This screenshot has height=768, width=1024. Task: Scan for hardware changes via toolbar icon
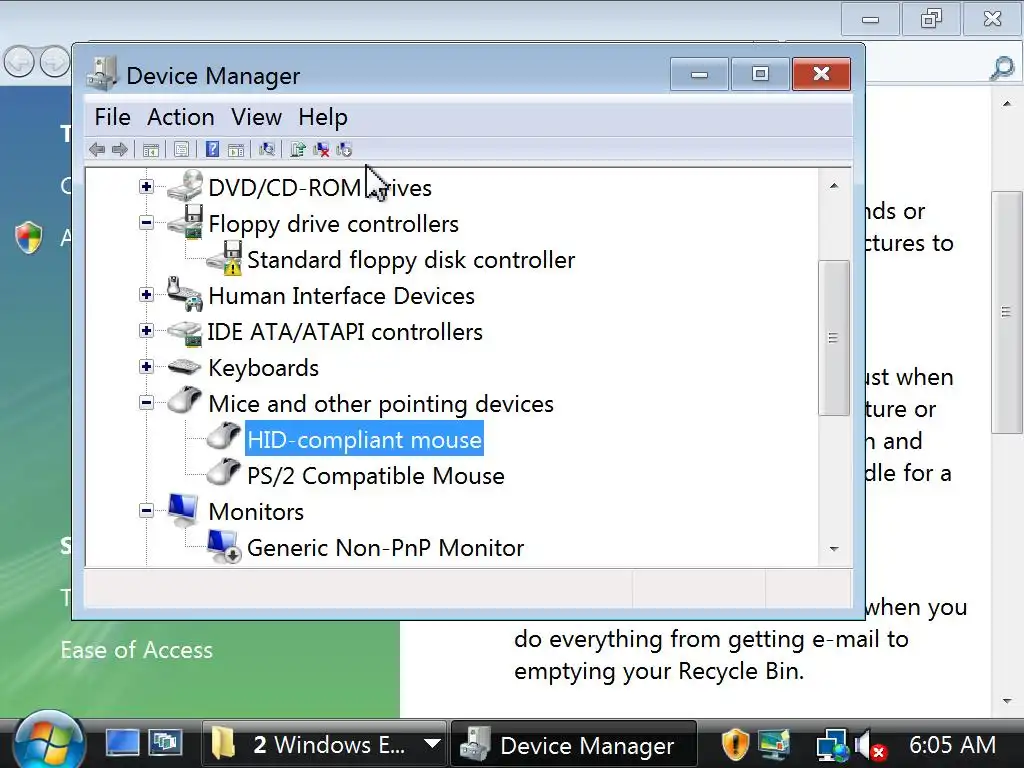click(266, 150)
